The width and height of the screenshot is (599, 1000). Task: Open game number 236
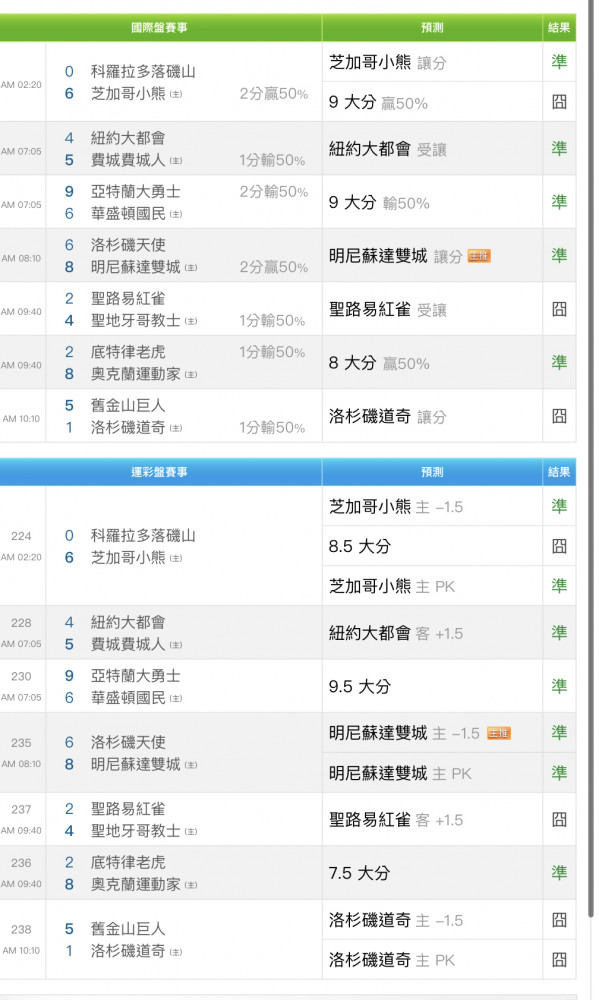tap(21, 863)
